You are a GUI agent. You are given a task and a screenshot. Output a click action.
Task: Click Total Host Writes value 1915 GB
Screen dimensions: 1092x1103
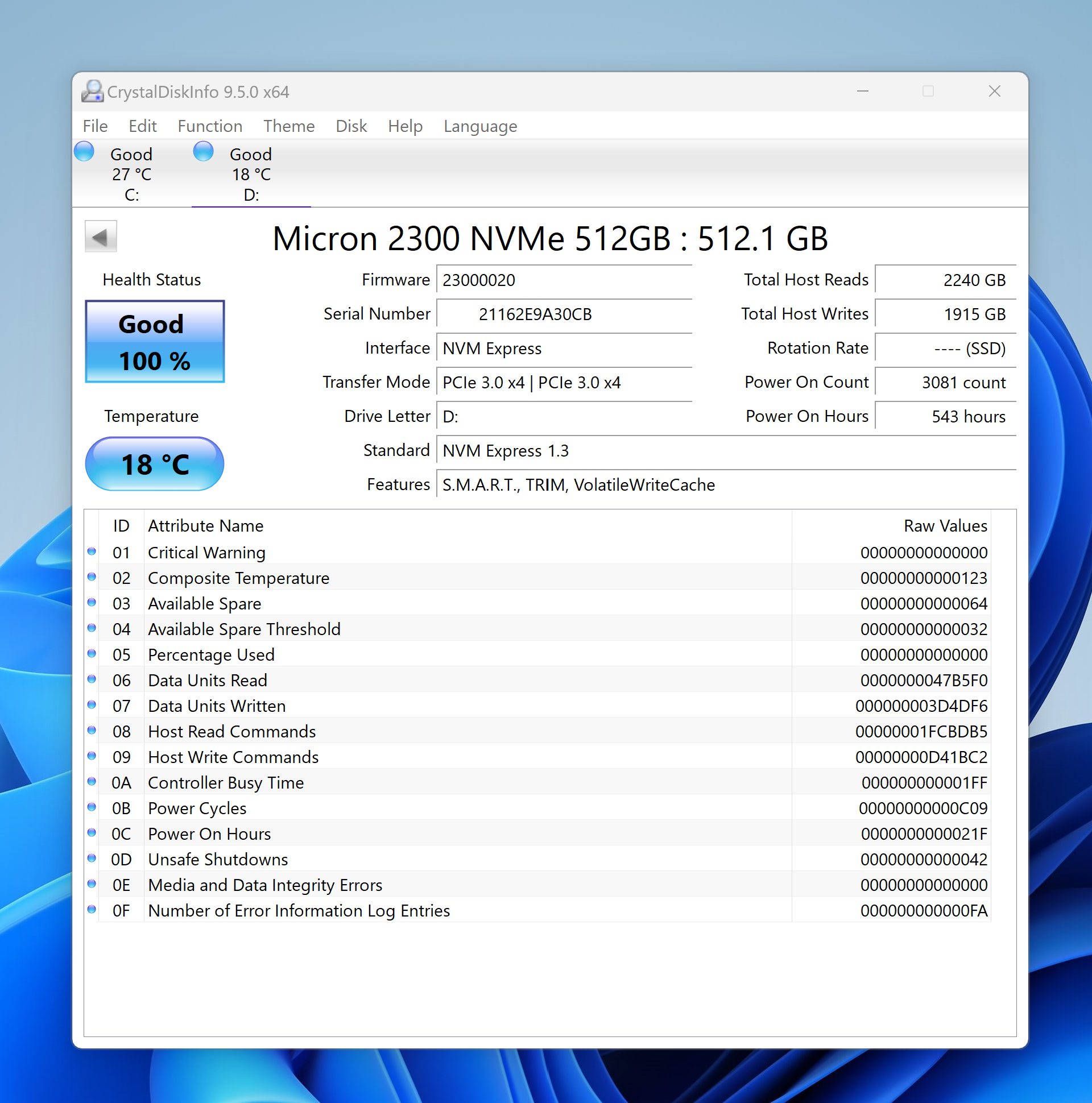(945, 314)
